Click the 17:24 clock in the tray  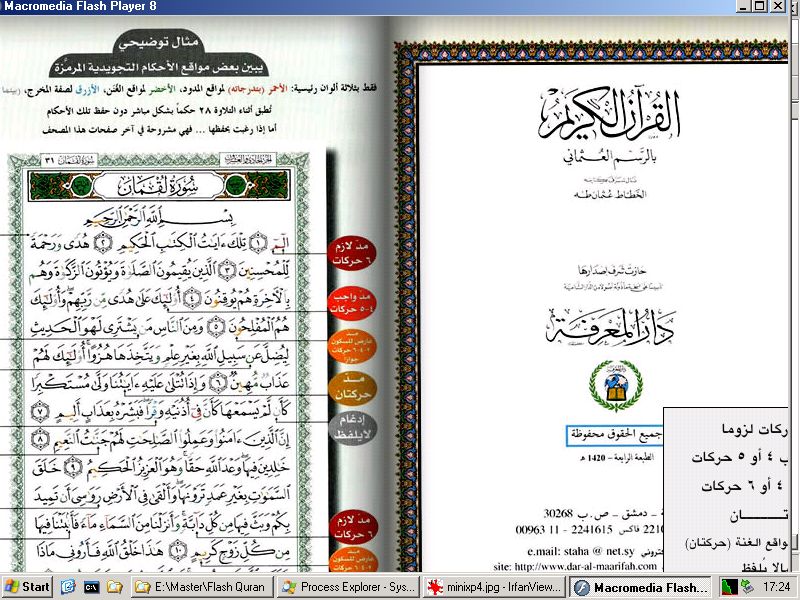pos(777,587)
